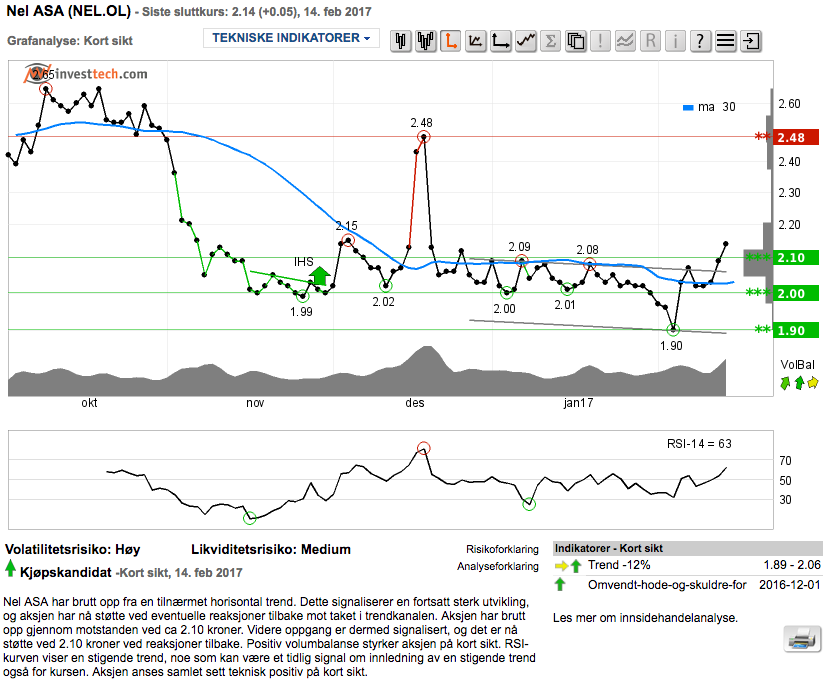Viewport: 827px width, 686px height.
Task: Click the blue ma 30 legend swatch
Action: click(688, 108)
